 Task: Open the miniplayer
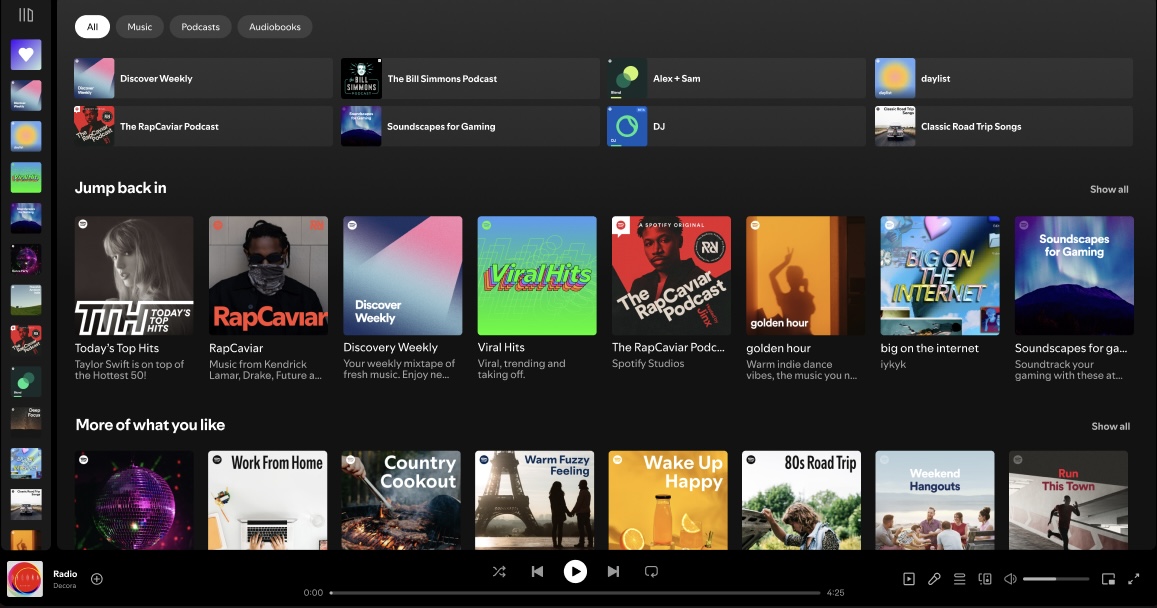[x=1108, y=579]
